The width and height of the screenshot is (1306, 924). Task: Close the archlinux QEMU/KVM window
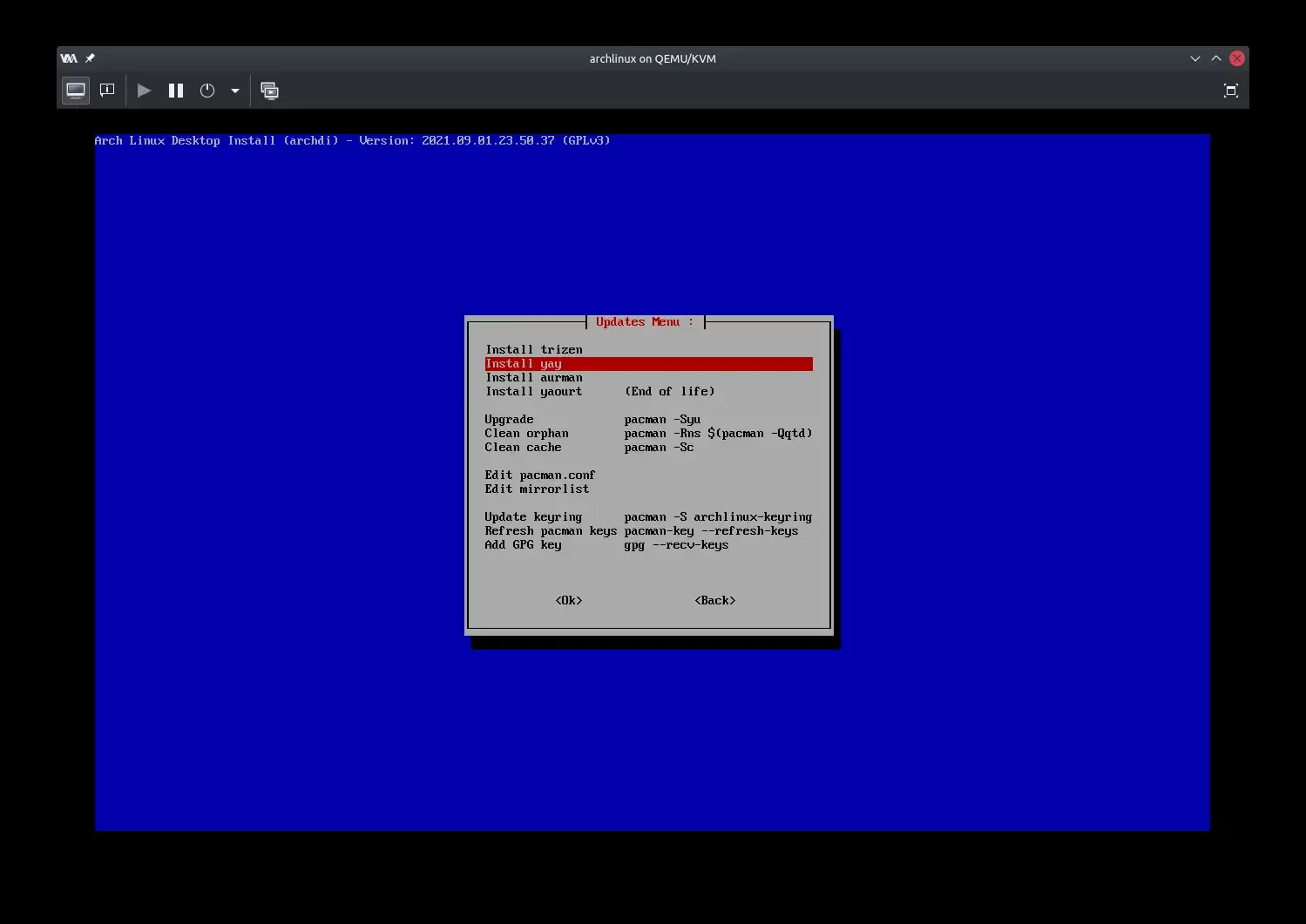pos(1237,58)
